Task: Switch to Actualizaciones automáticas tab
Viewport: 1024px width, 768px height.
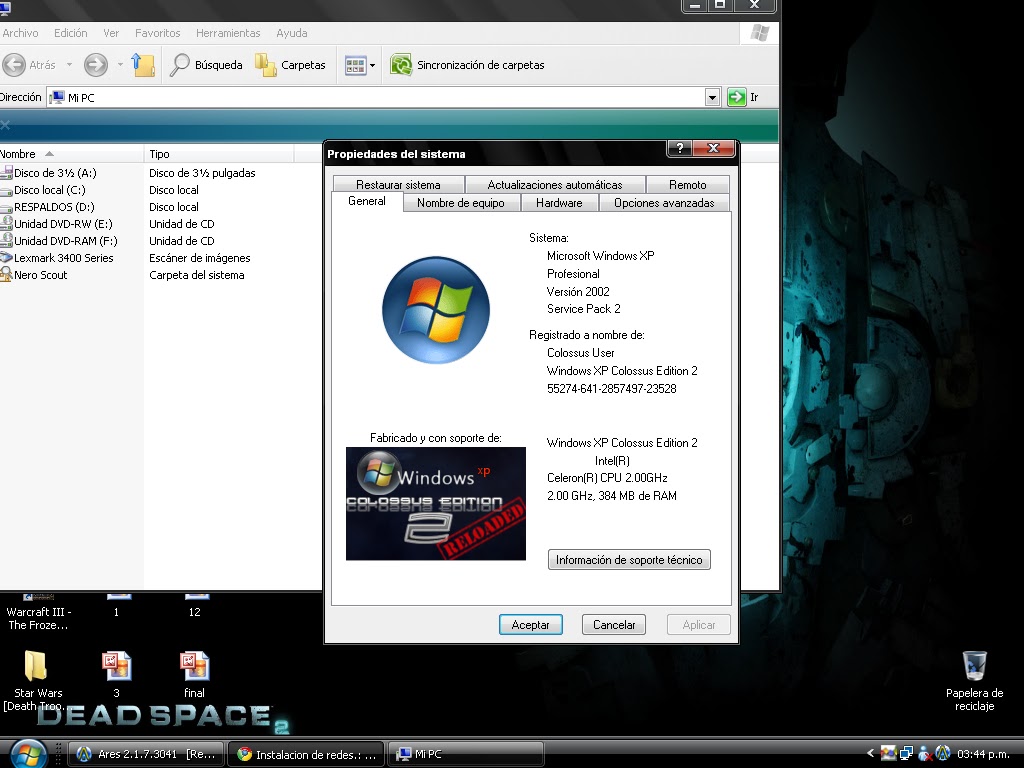Action: pyautogui.click(x=555, y=185)
